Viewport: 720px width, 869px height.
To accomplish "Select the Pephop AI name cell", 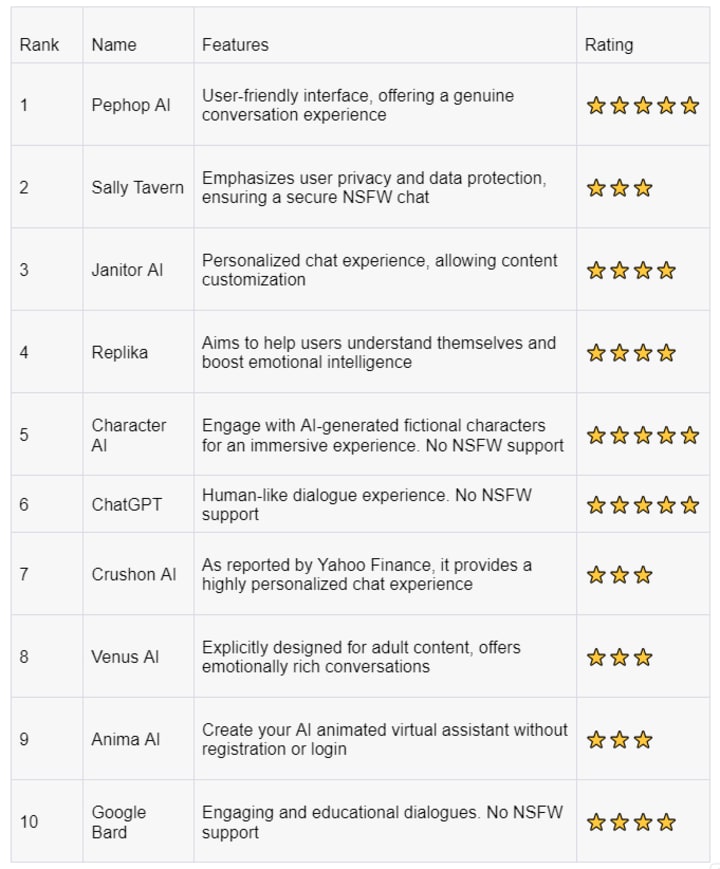I will pyautogui.click(x=131, y=105).
